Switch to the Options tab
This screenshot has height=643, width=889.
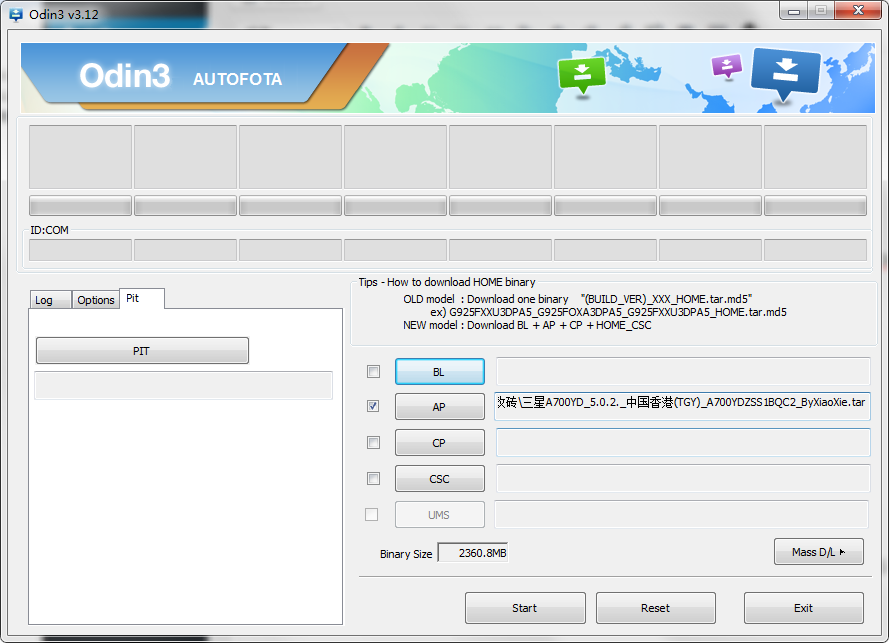coord(96,300)
